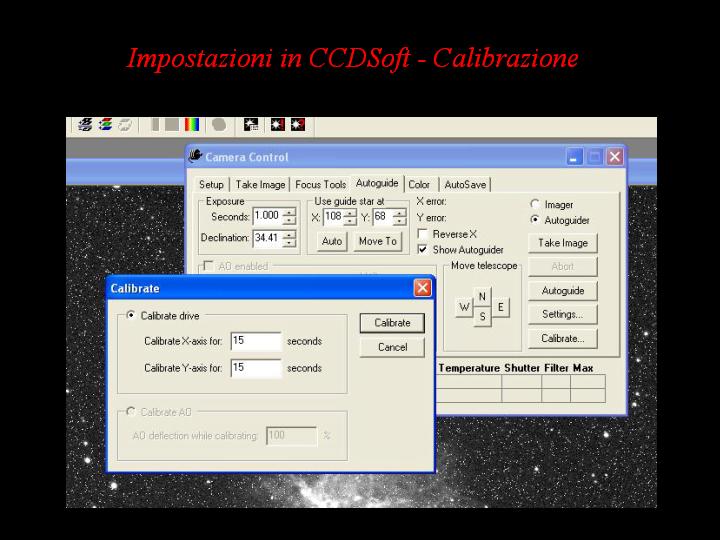Minimize the Camera Control window
Image resolution: width=720 pixels, height=540 pixels.
(574, 157)
